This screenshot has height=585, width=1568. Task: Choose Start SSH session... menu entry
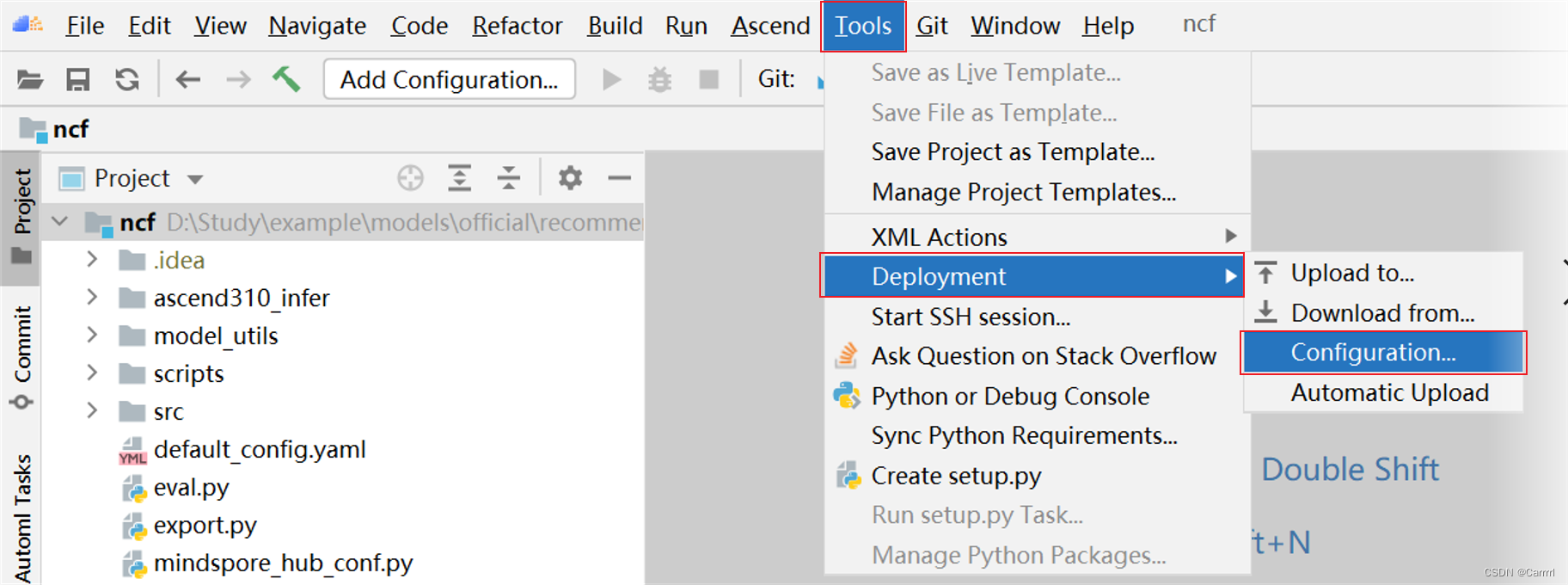pos(971,317)
